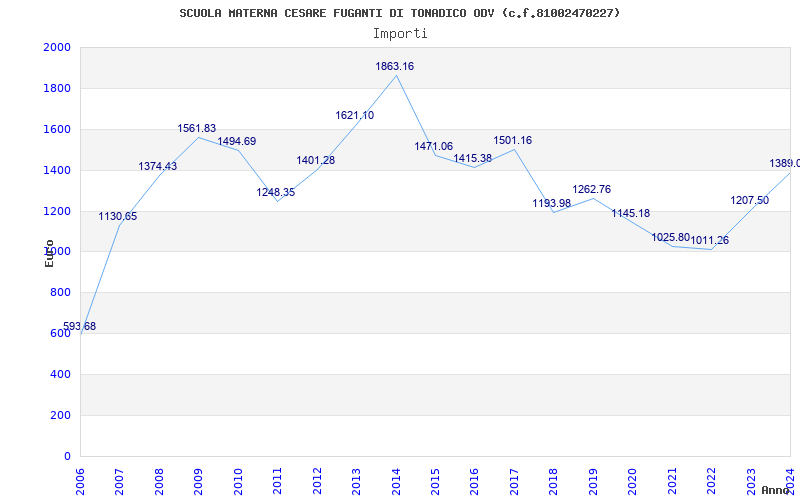Click y-axis tick label 400
This screenshot has height=500, width=800.
coord(60,374)
